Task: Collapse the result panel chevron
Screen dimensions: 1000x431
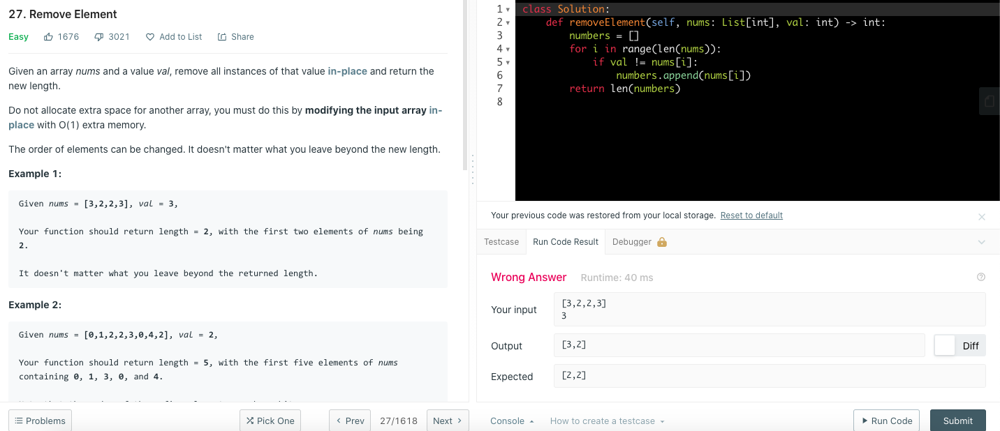Action: (x=981, y=242)
